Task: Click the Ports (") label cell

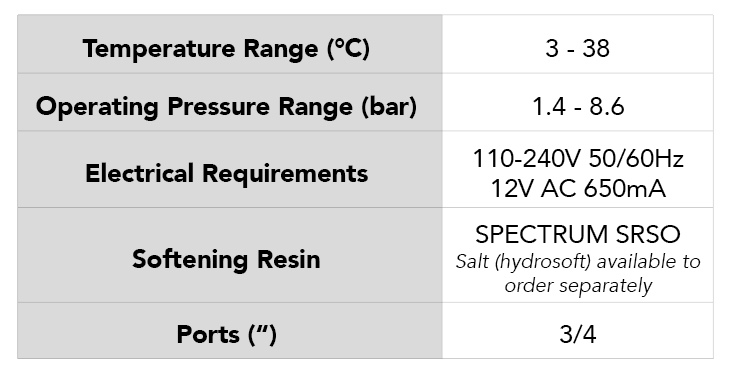Action: coord(230,331)
